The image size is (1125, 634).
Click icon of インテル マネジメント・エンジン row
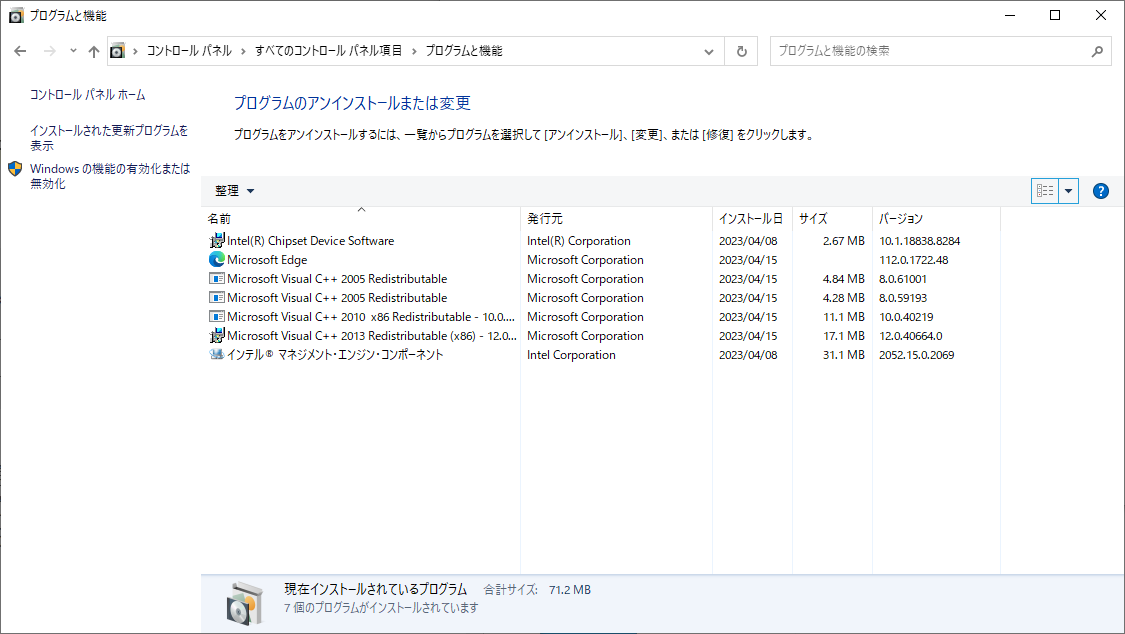[217, 354]
